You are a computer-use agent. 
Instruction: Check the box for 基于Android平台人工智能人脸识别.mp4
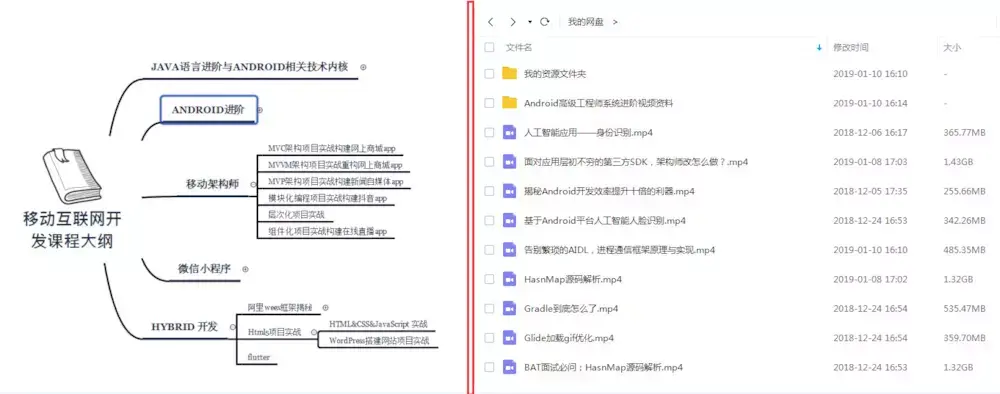(489, 221)
